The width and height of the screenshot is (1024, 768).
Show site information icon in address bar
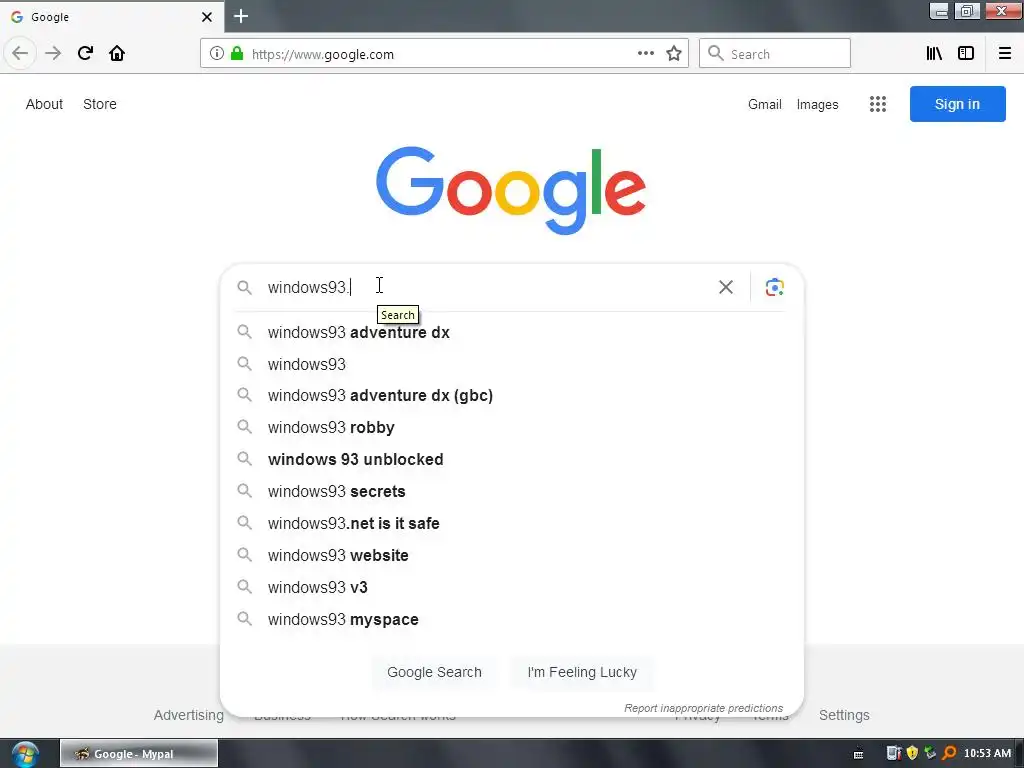pos(217,54)
